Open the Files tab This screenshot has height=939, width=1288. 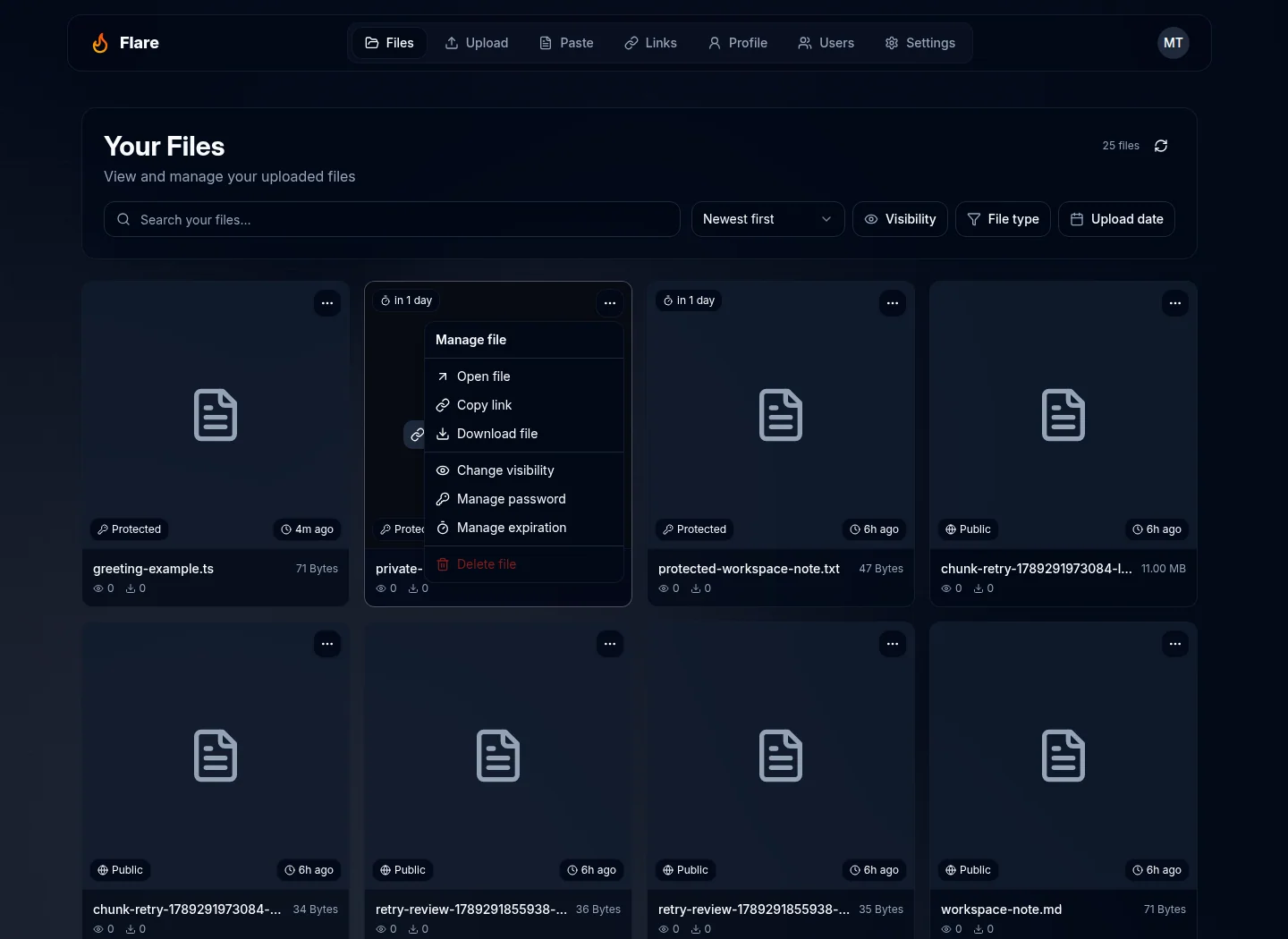coord(389,43)
